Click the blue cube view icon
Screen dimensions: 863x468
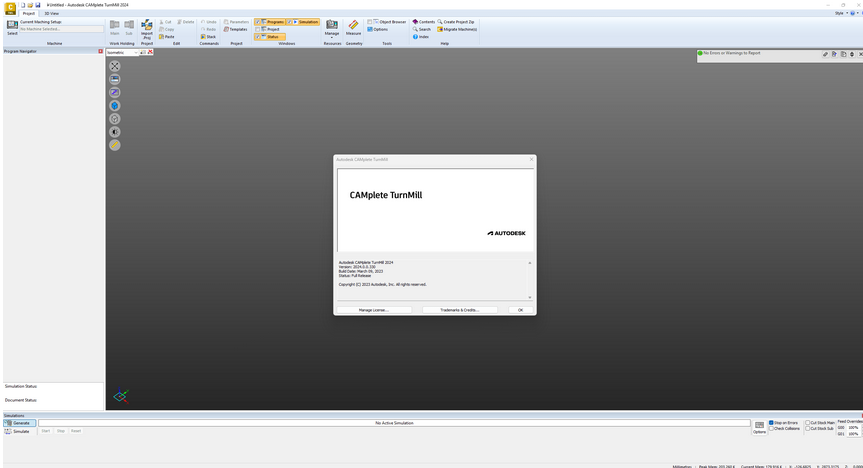[x=114, y=106]
